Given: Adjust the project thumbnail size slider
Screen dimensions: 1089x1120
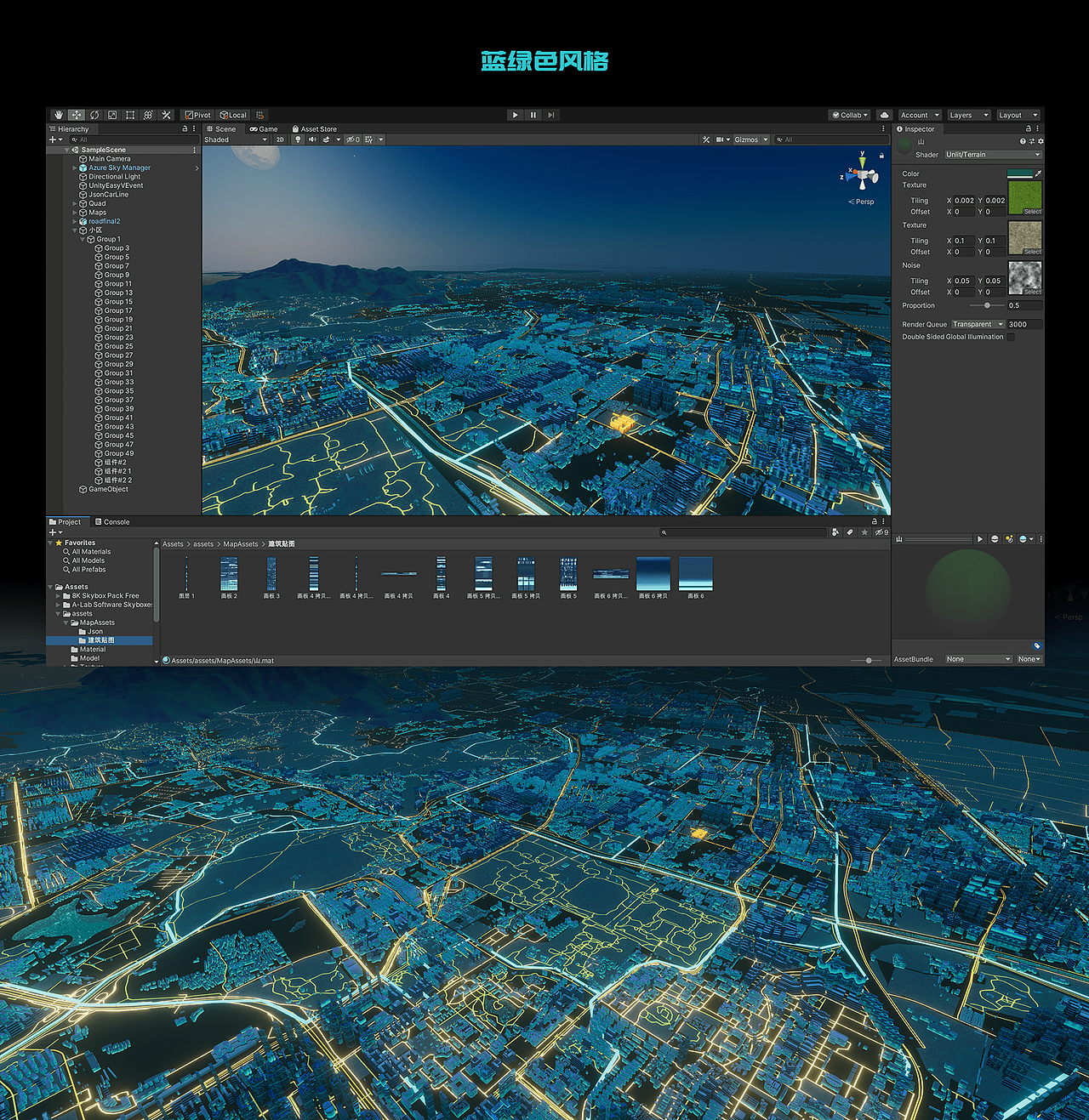Looking at the screenshot, I should (x=867, y=661).
